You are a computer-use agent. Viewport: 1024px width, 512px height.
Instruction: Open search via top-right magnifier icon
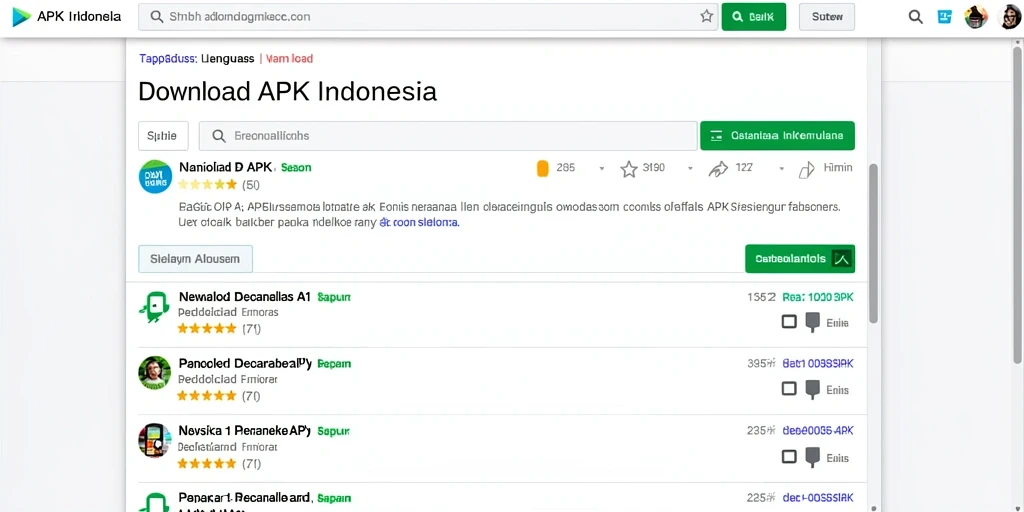pos(916,17)
